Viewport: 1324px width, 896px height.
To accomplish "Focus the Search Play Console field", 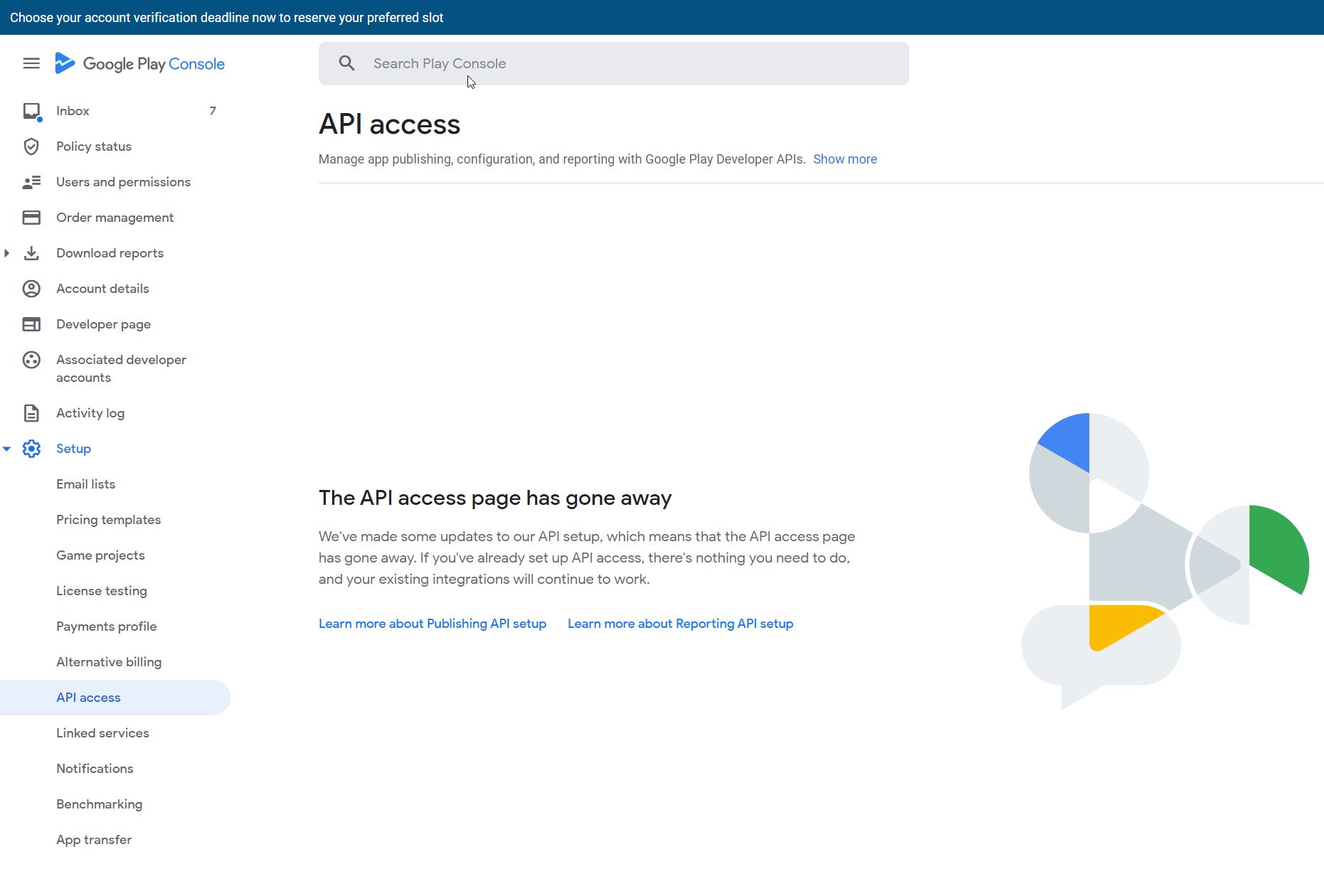I will pyautogui.click(x=614, y=63).
